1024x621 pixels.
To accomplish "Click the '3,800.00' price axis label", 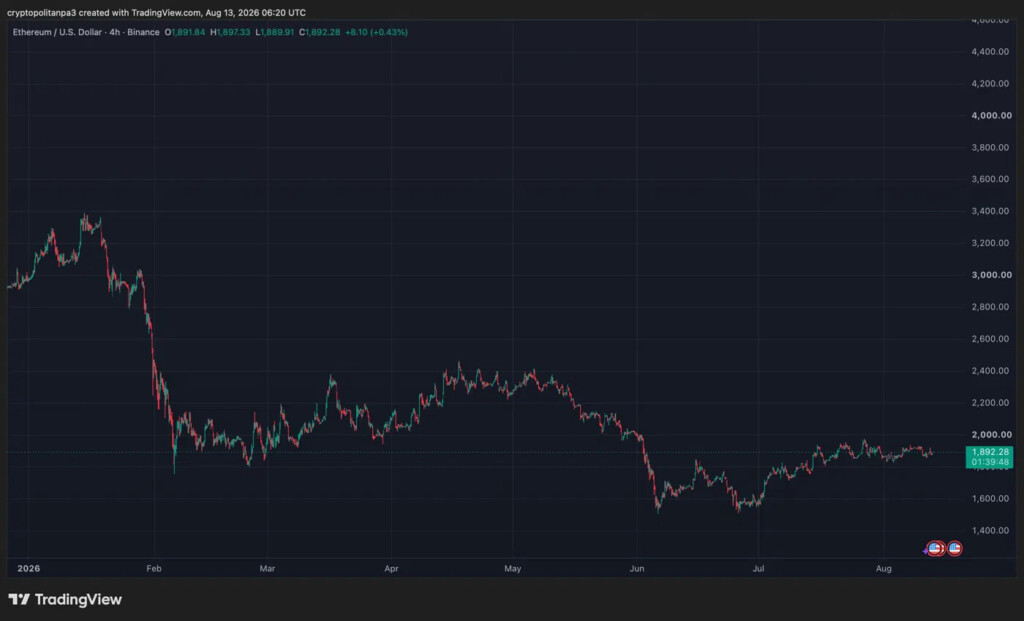I will [990, 148].
